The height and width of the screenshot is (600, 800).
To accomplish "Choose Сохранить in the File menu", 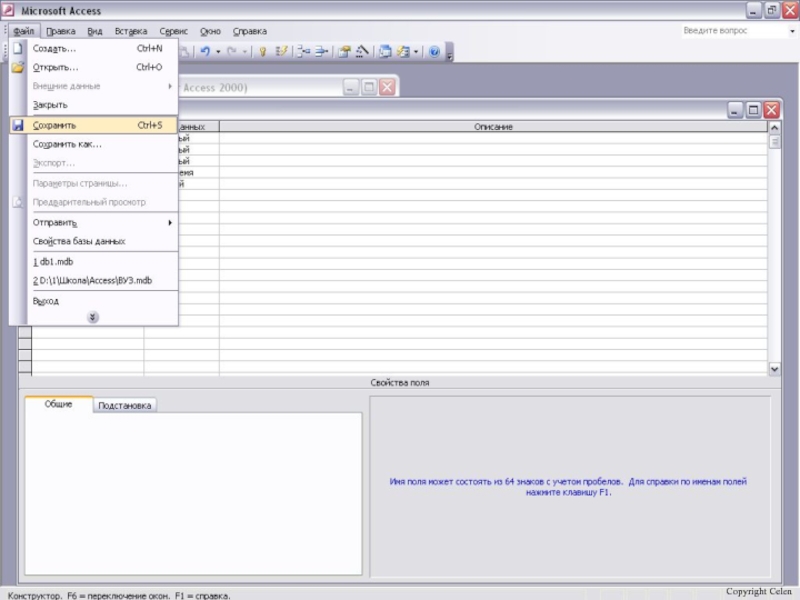I will tap(55, 126).
